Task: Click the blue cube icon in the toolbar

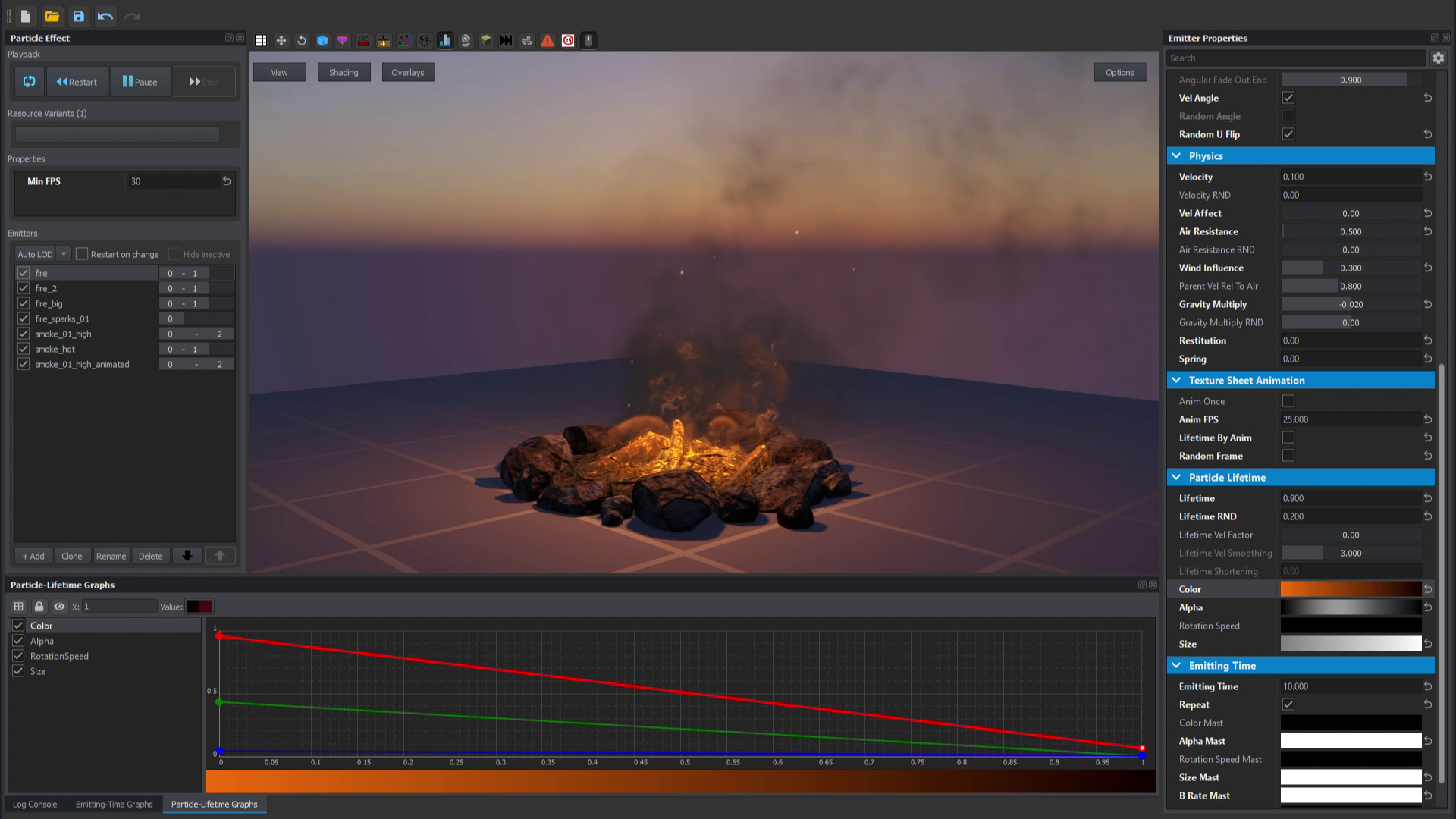Action: click(x=322, y=40)
